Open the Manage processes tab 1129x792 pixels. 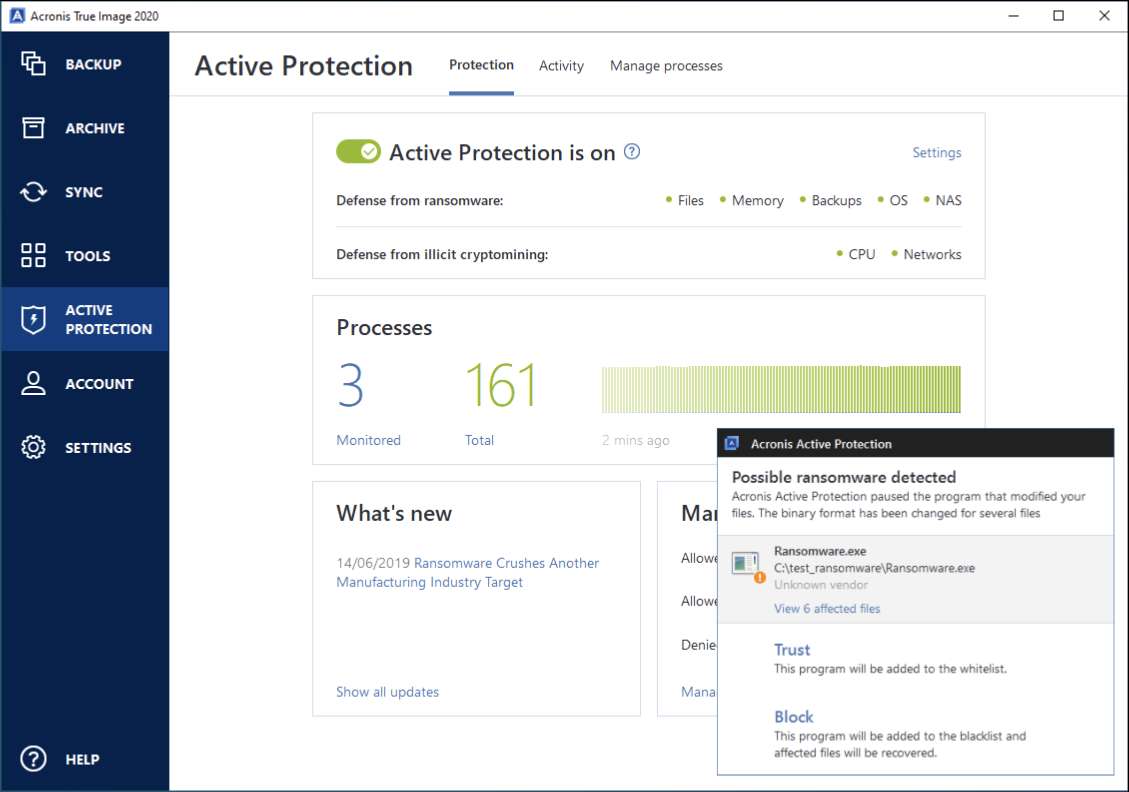(666, 66)
